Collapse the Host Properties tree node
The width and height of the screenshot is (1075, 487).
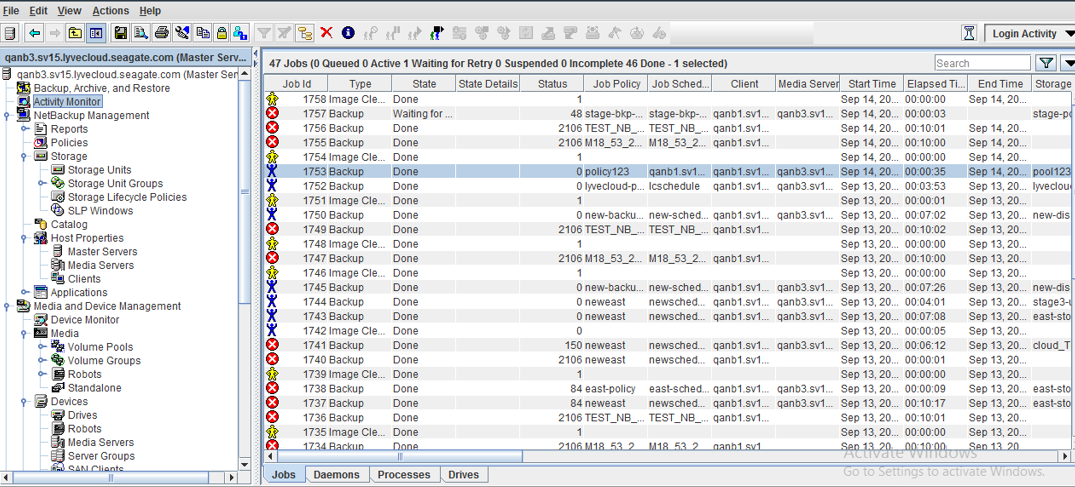pyautogui.click(x=25, y=238)
